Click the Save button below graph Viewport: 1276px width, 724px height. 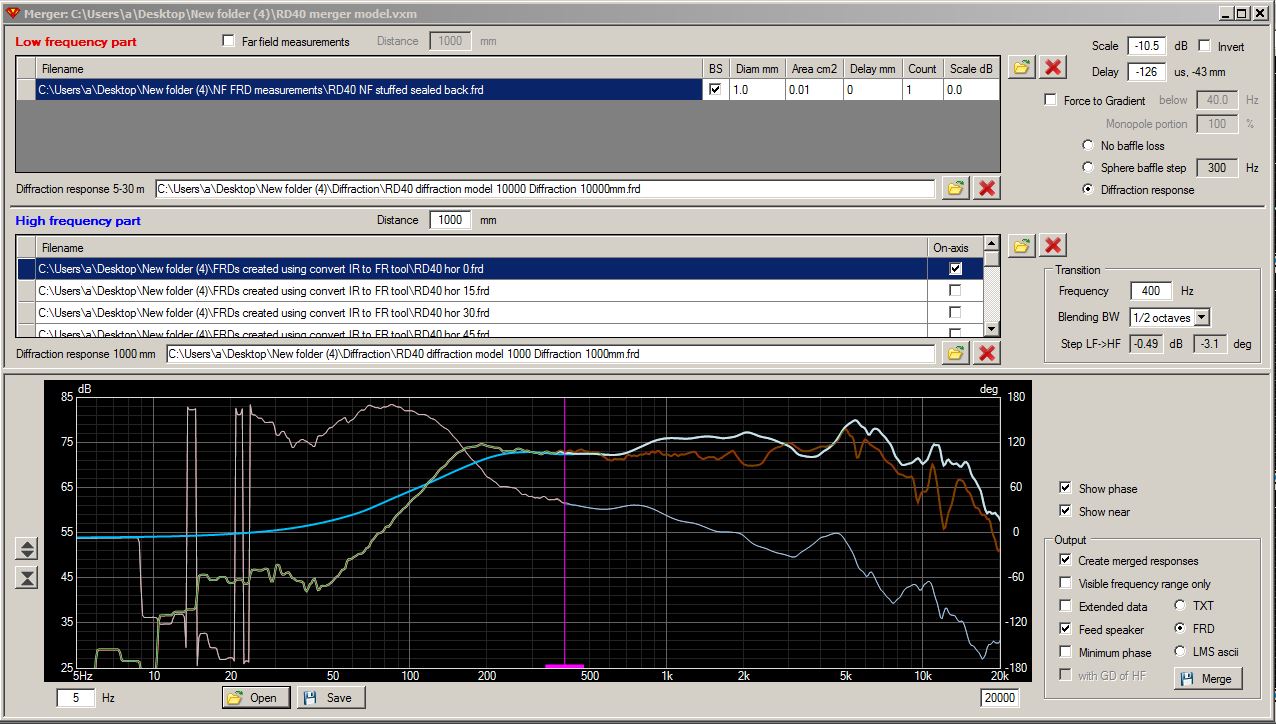[x=330, y=698]
